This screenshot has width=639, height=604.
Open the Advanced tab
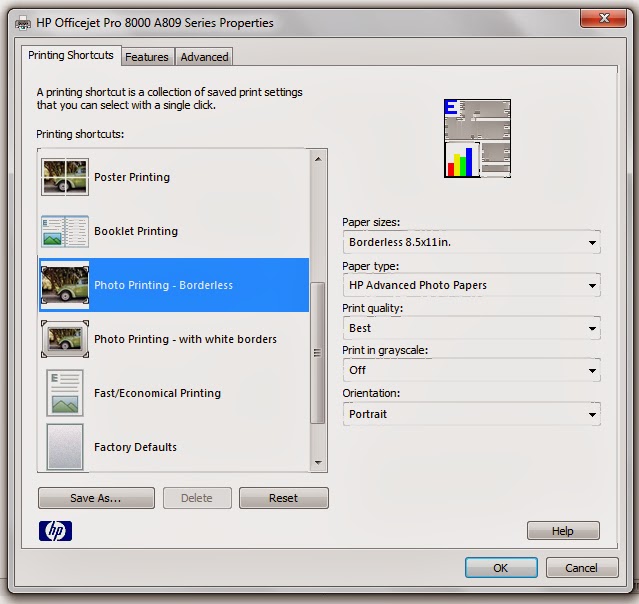pyautogui.click(x=204, y=57)
